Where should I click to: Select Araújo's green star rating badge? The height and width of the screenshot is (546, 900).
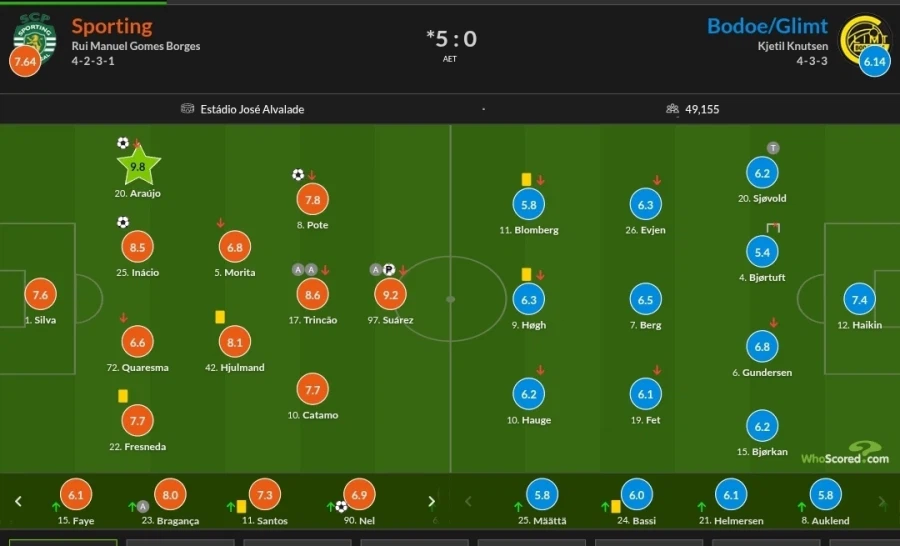(x=138, y=167)
